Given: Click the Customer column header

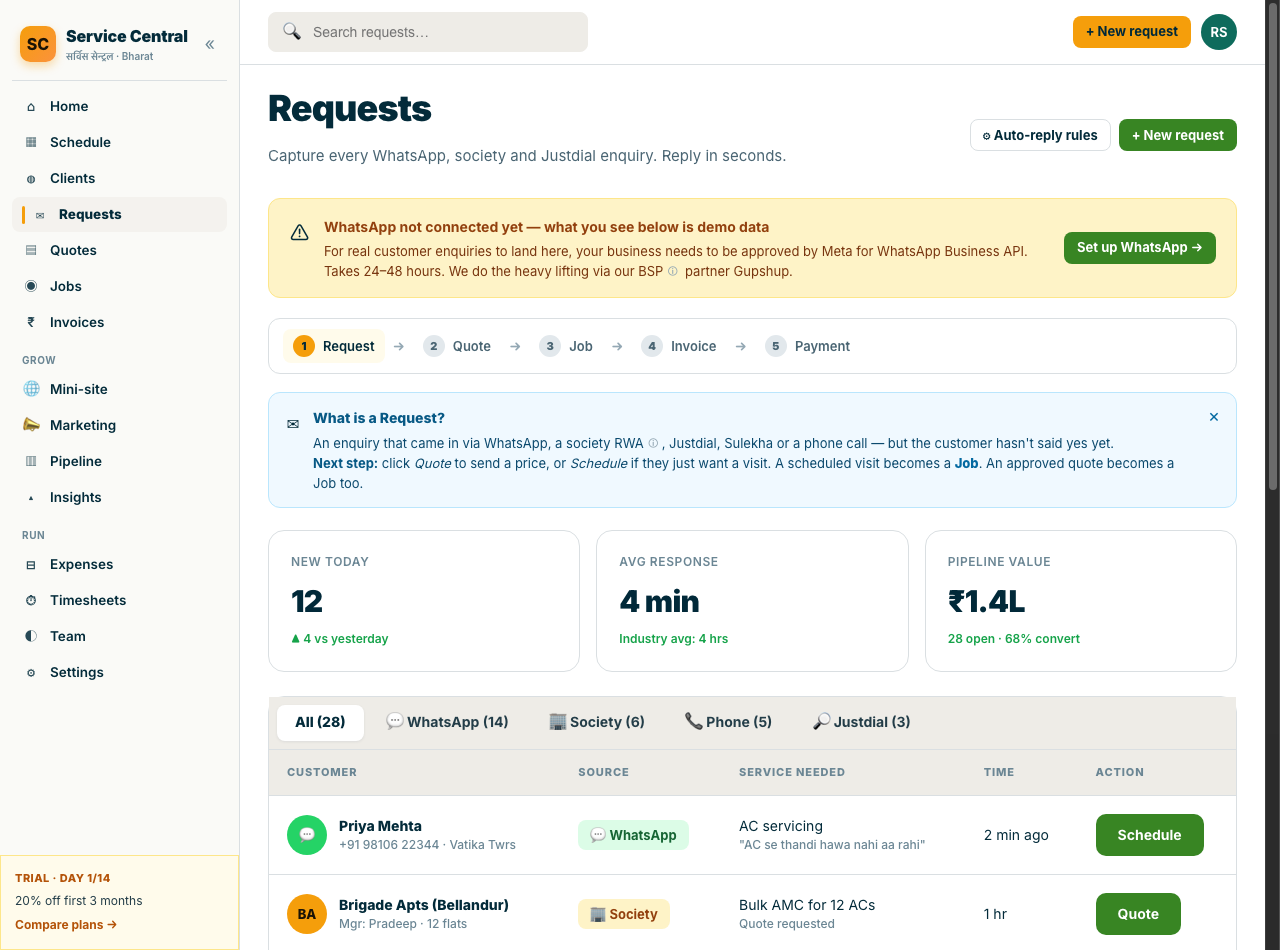Looking at the screenshot, I should [322, 772].
